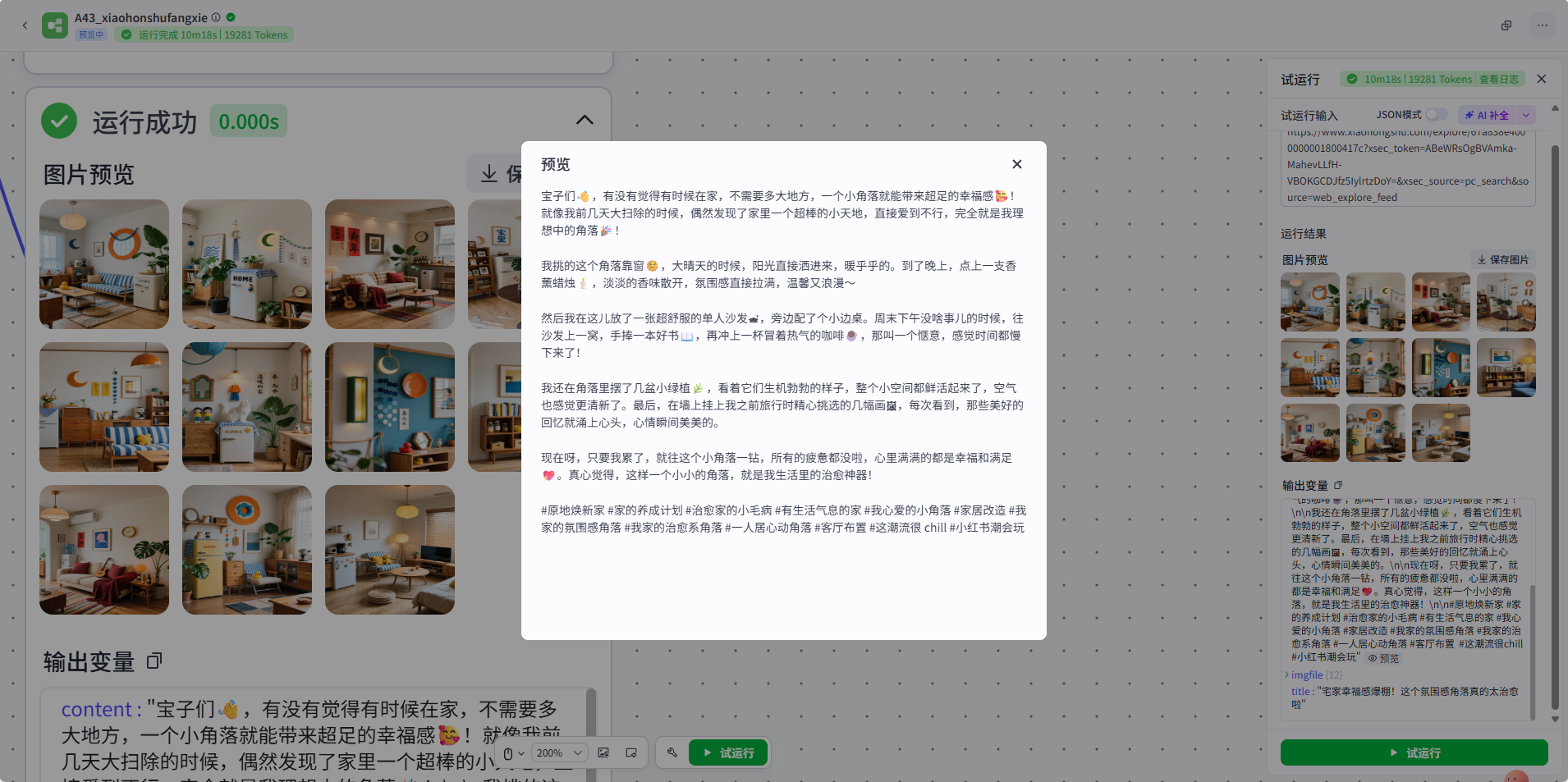Open the duplicate-window icon at top right
1568x782 pixels.
(x=1506, y=25)
